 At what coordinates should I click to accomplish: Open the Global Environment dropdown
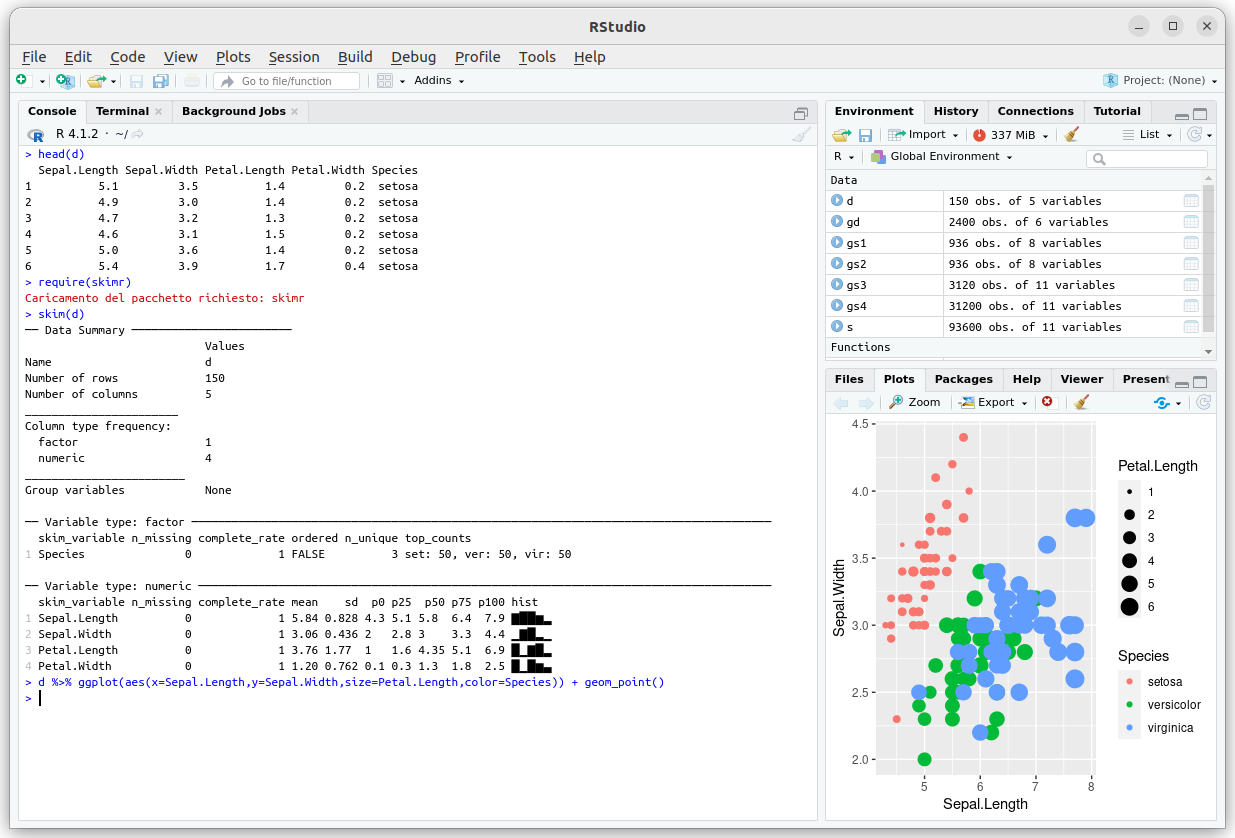point(941,157)
